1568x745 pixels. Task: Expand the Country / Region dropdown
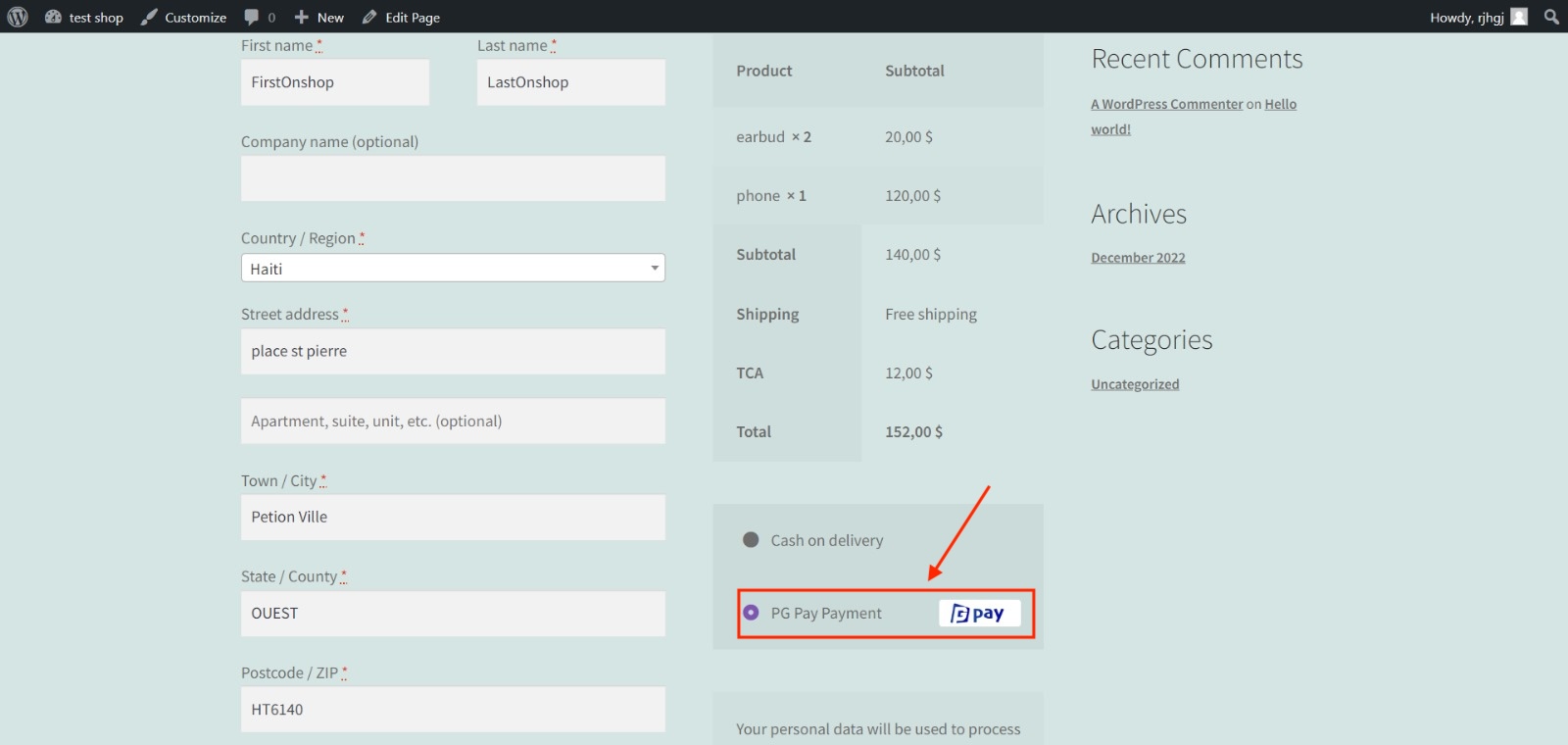pyautogui.click(x=453, y=269)
